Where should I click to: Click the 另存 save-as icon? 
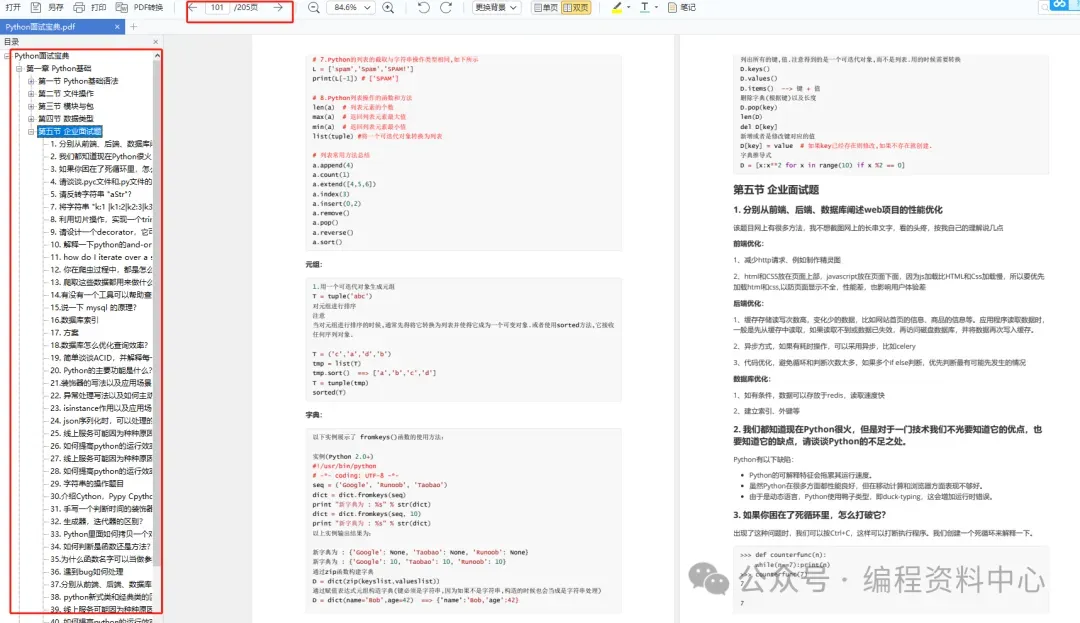coord(36,8)
